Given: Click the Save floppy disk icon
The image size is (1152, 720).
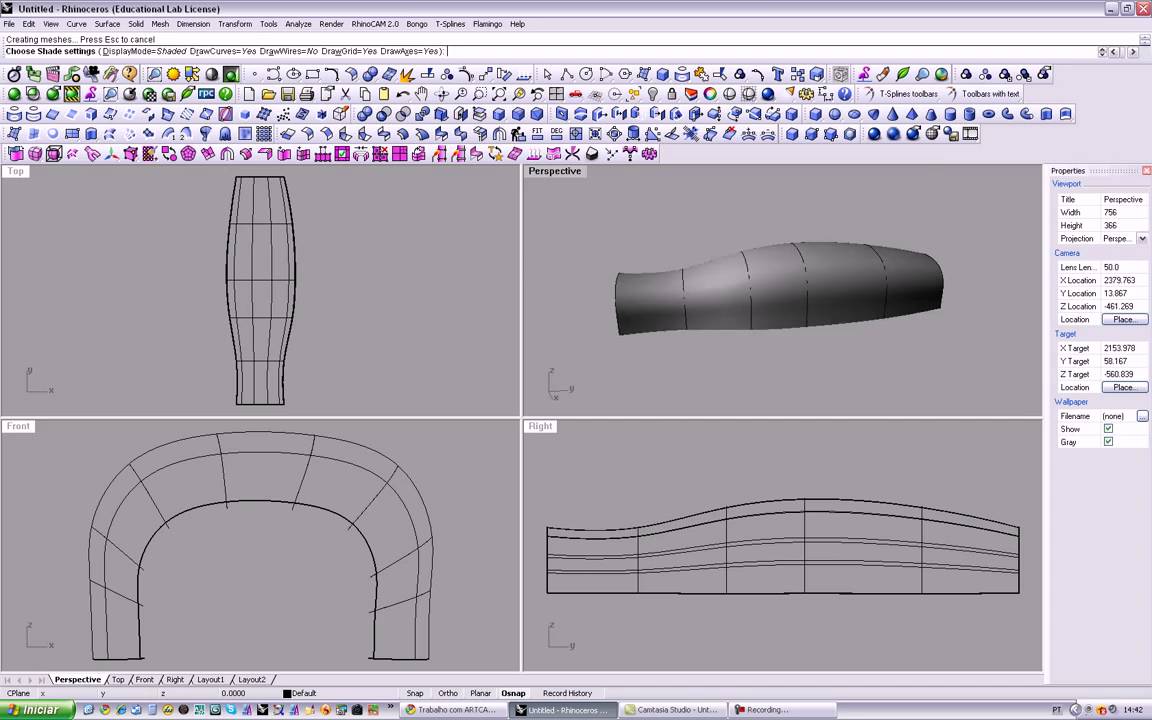Looking at the screenshot, I should click(x=287, y=94).
